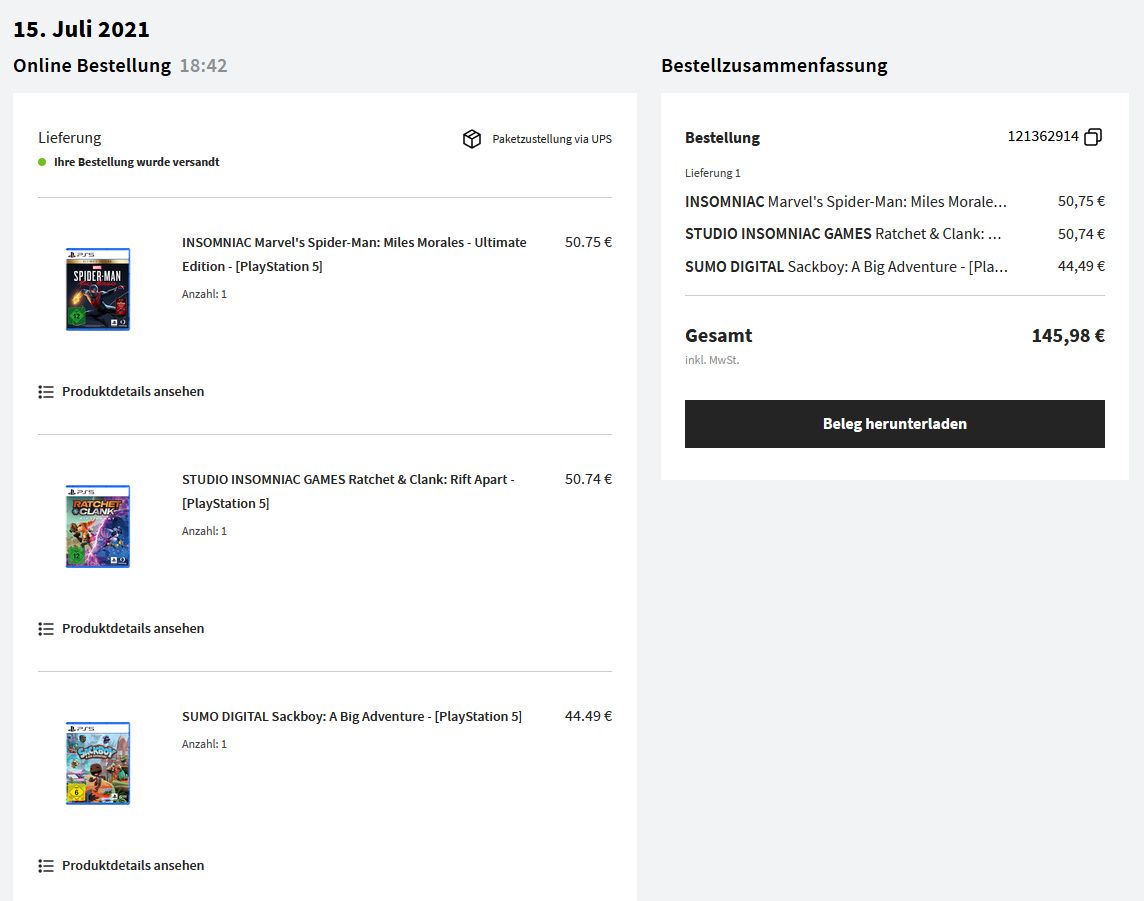Click list icon beside Spider-Man product details
The image size is (1144, 901).
pyautogui.click(x=46, y=392)
